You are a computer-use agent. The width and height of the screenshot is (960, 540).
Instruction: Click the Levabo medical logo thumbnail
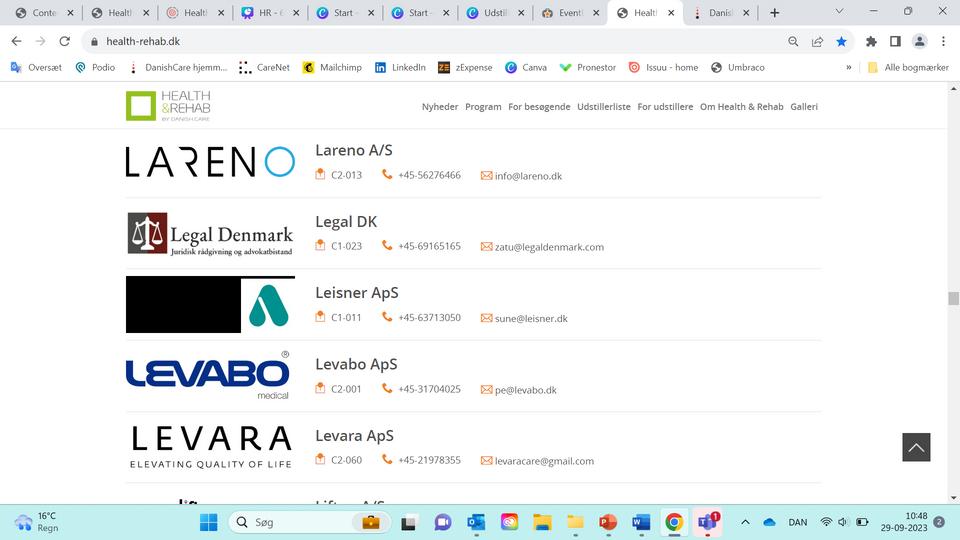pos(208,375)
